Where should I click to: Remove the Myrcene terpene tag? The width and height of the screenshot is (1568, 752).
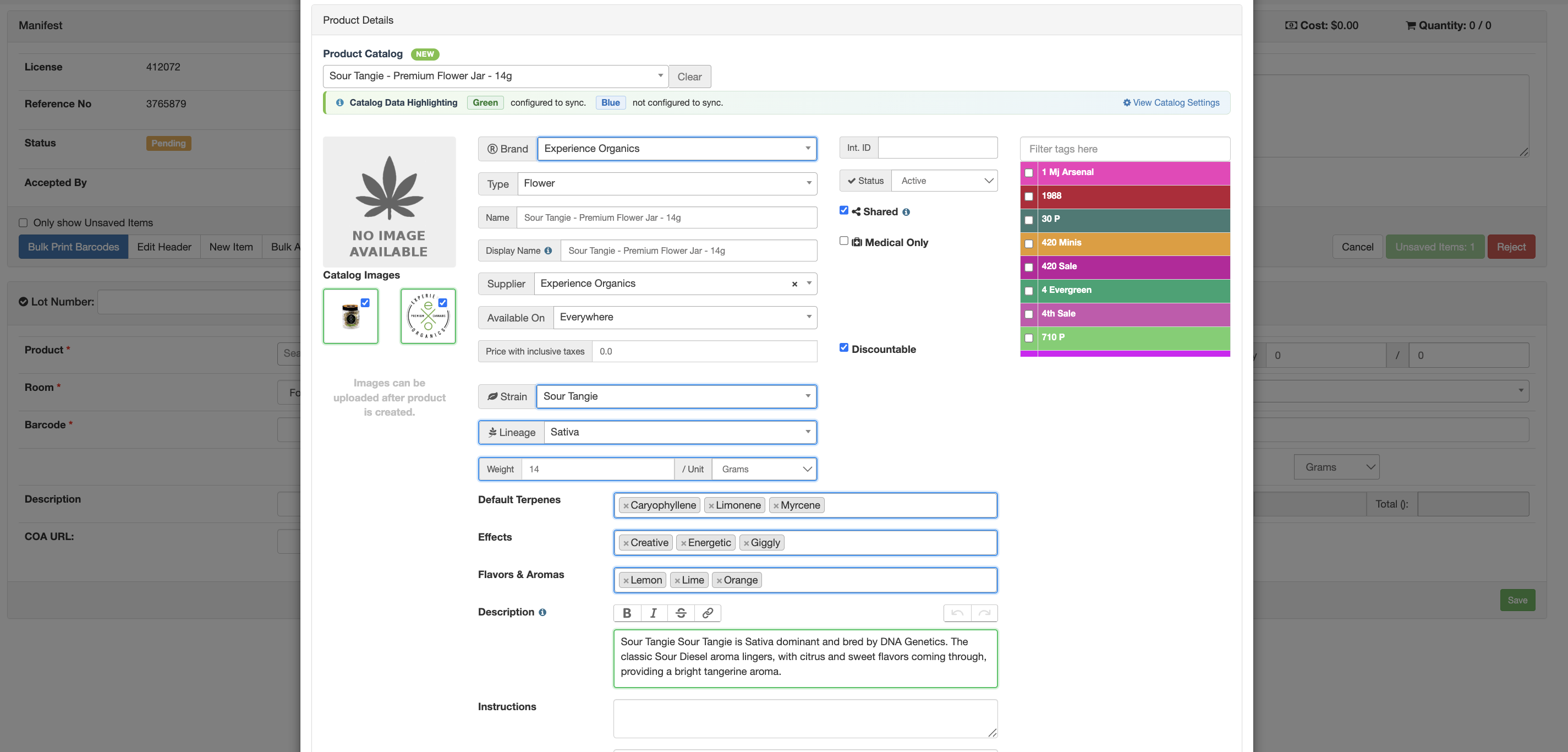(776, 505)
